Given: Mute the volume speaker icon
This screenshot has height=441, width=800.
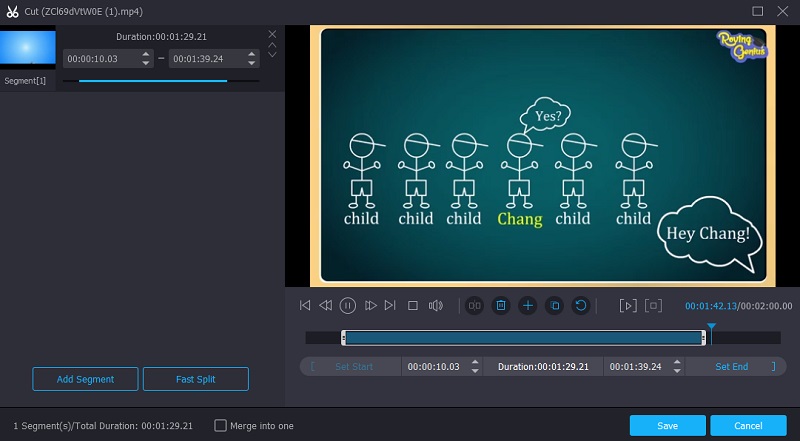Looking at the screenshot, I should (435, 305).
